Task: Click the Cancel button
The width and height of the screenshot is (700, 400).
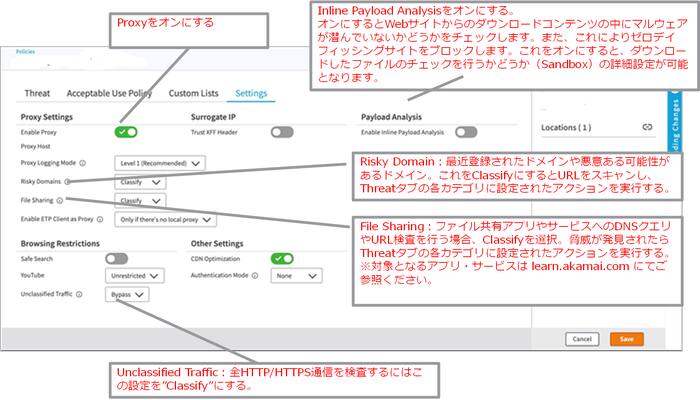Action: [580, 339]
